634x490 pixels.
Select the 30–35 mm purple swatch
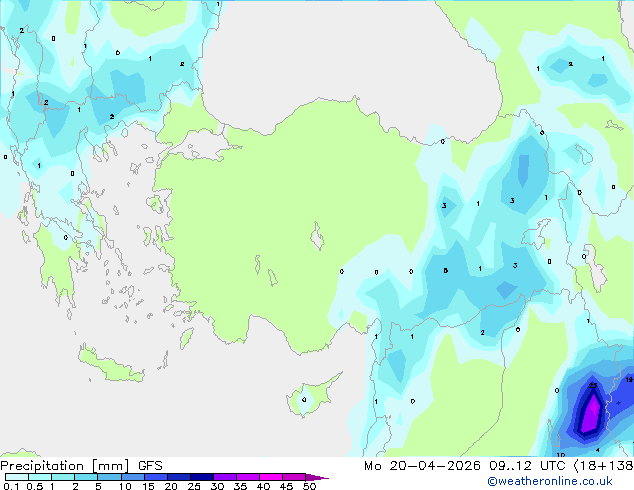[224, 477]
